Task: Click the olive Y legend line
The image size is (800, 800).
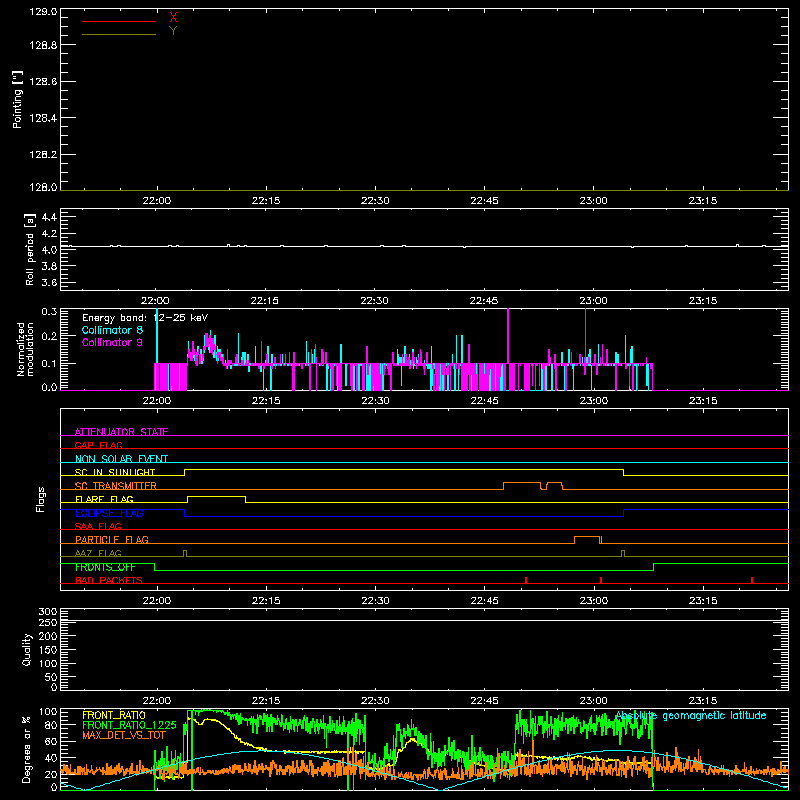Action: pyautogui.click(x=119, y=34)
